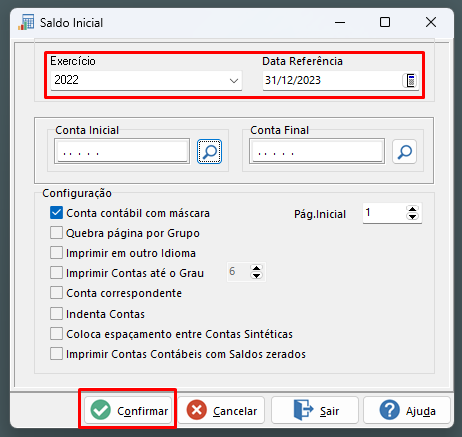Image resolution: width=462 pixels, height=437 pixels.
Task: Click the Sair button
Action: click(x=315, y=410)
